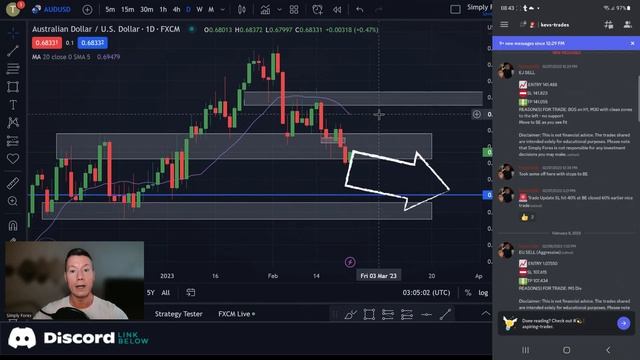Open the chart patterns tool
640x360 pixels.
tap(13, 122)
